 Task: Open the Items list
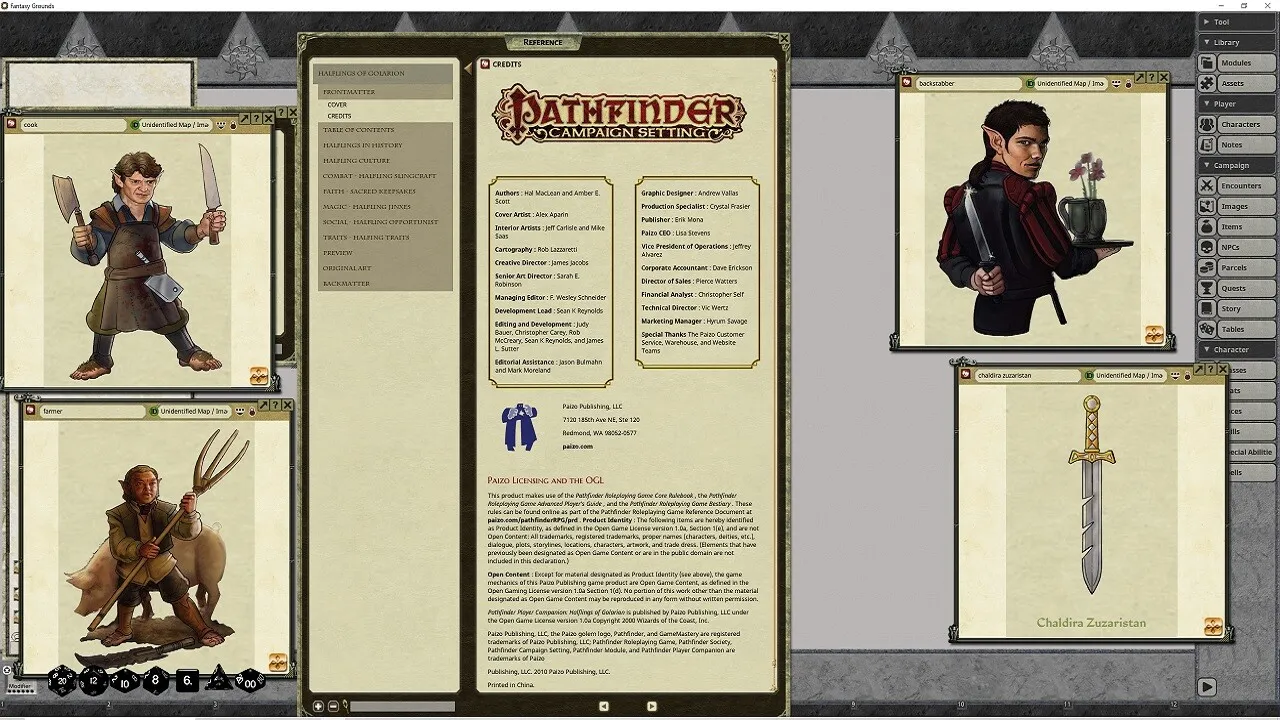click(x=1236, y=227)
